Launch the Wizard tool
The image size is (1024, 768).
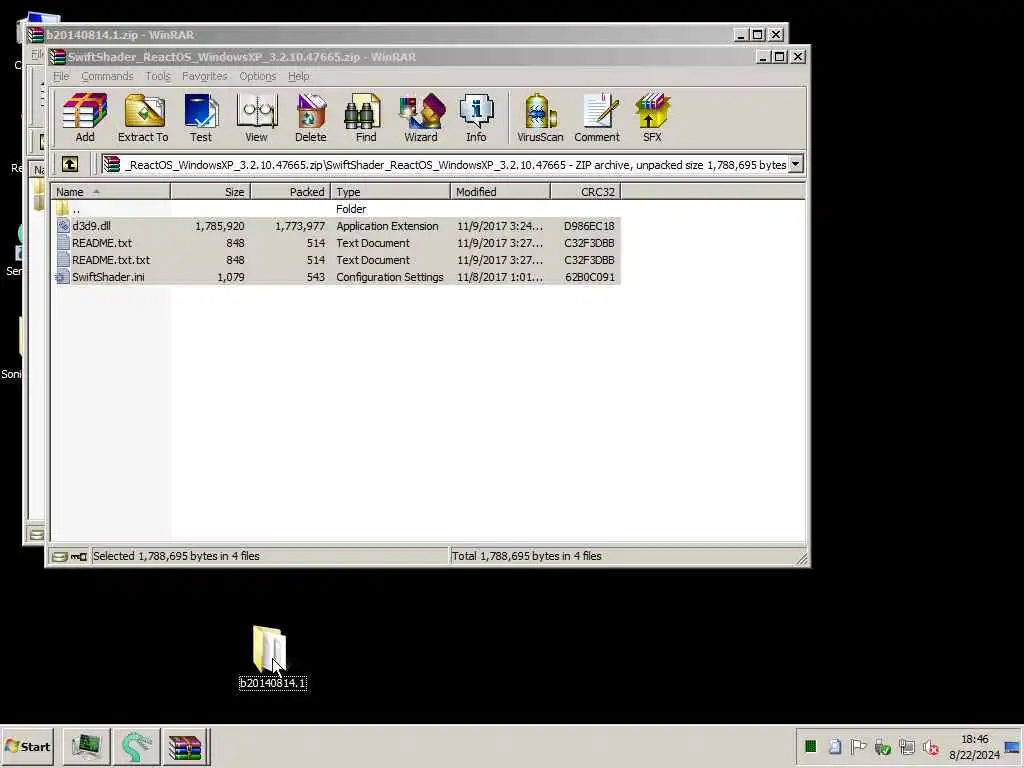click(x=421, y=118)
